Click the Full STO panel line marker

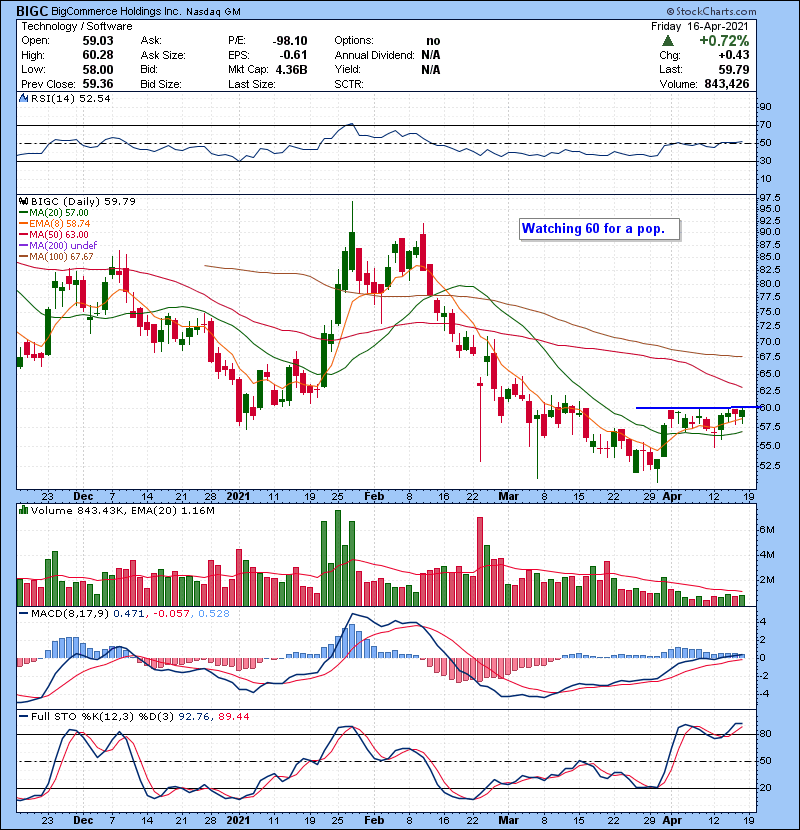click(23, 716)
